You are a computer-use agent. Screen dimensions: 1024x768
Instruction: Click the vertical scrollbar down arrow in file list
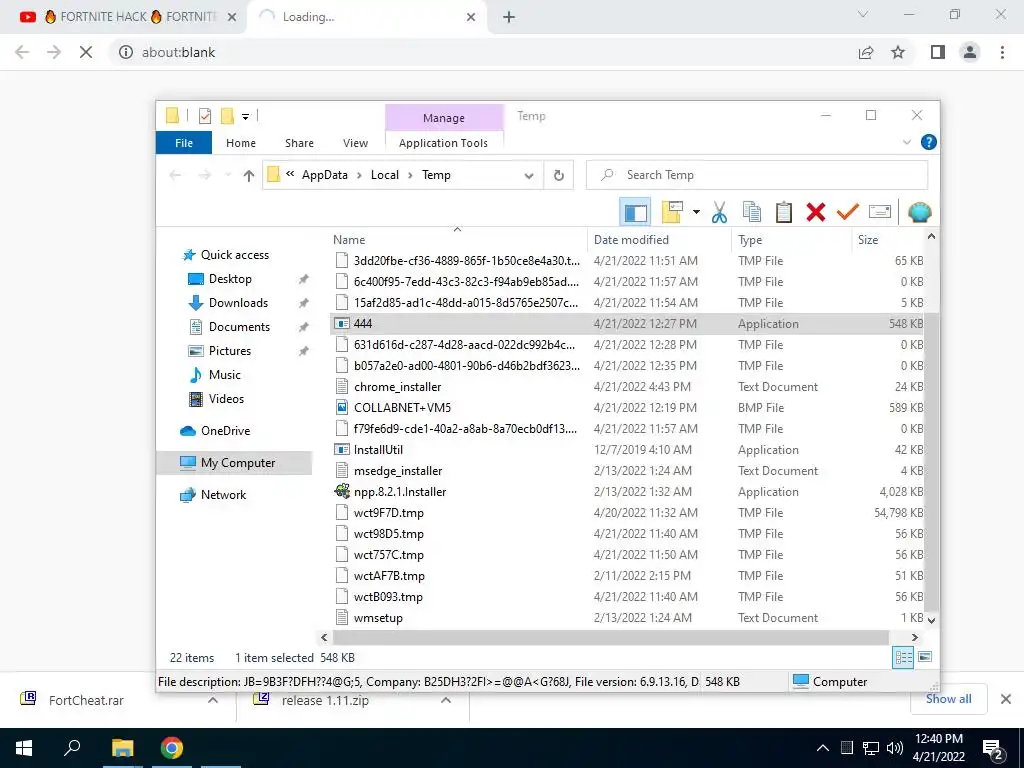(x=931, y=620)
